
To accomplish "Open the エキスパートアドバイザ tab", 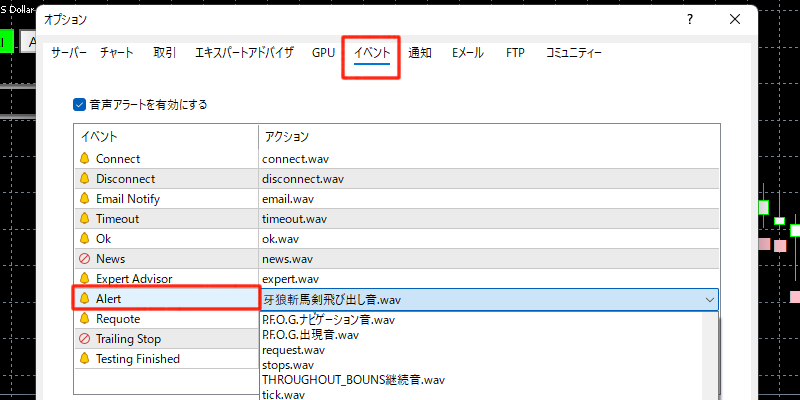I will point(244,53).
